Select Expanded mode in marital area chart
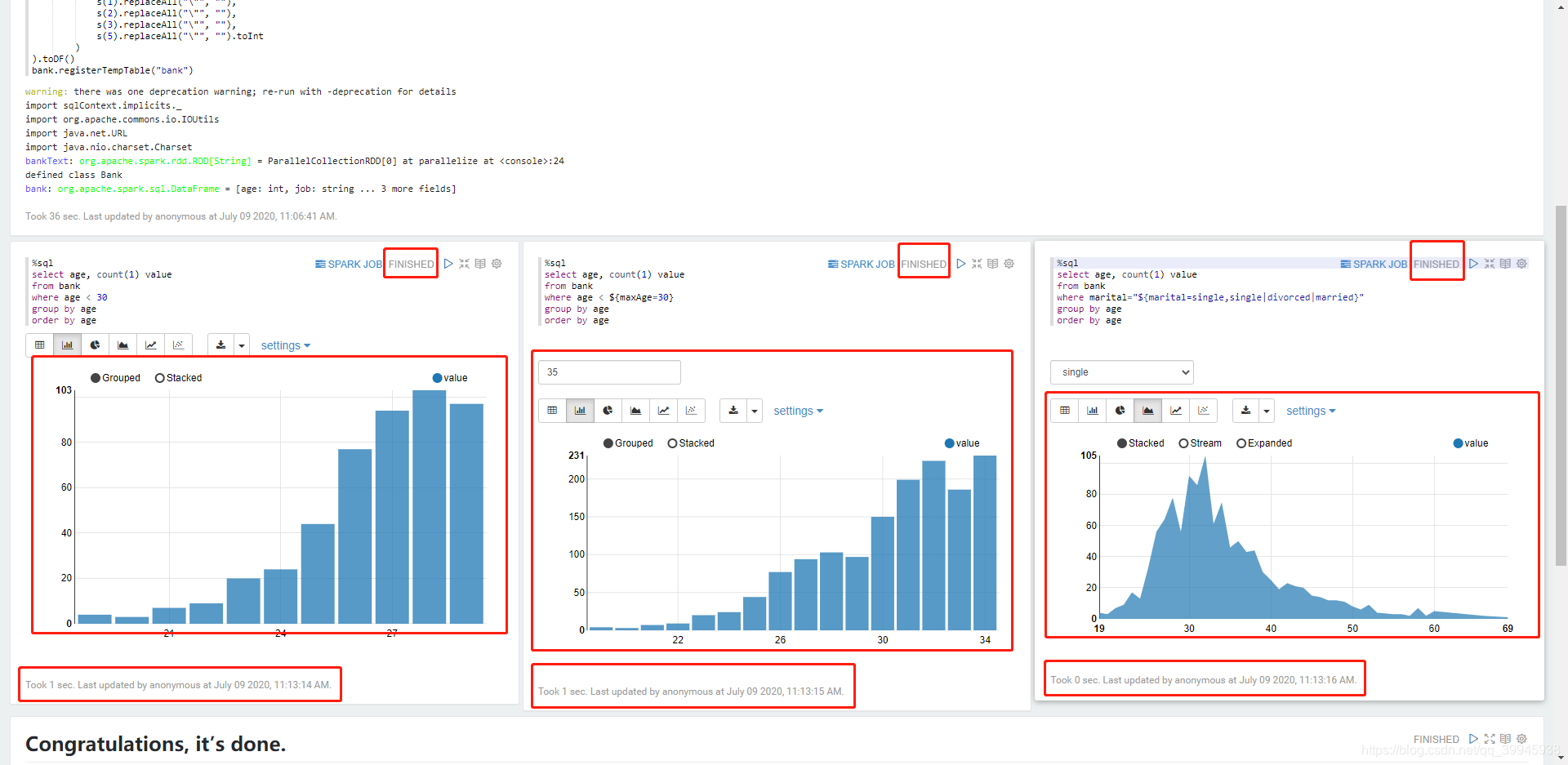 click(1264, 443)
